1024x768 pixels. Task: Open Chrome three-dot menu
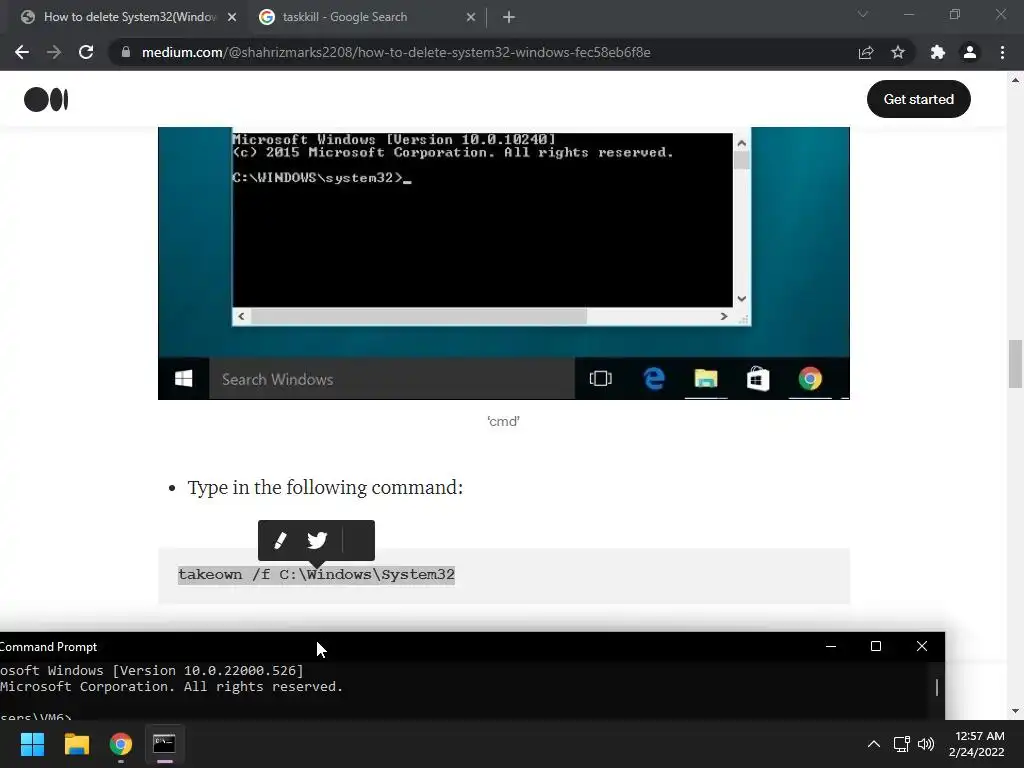coord(1002,52)
